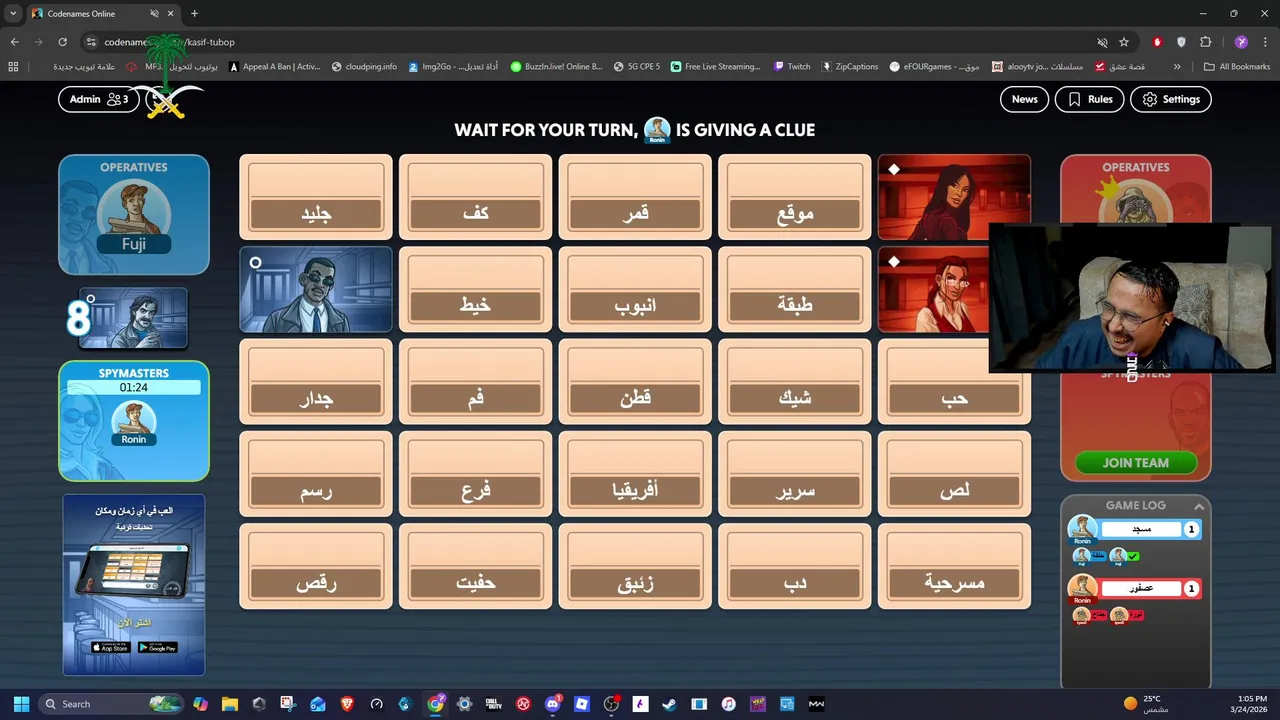The image size is (1280, 720).
Task: Select the word card قطن
Action: pos(635,382)
